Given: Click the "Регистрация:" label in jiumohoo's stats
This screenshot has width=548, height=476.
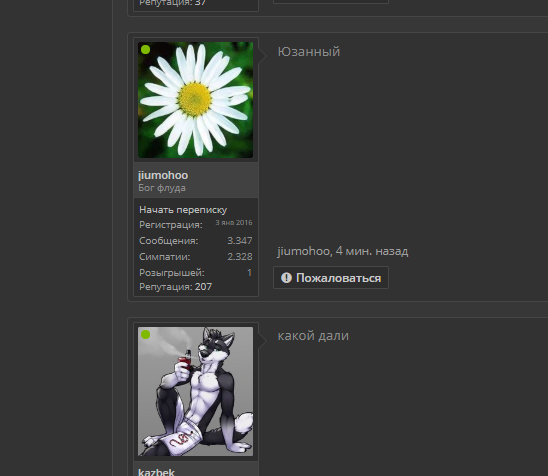Looking at the screenshot, I should point(171,225).
